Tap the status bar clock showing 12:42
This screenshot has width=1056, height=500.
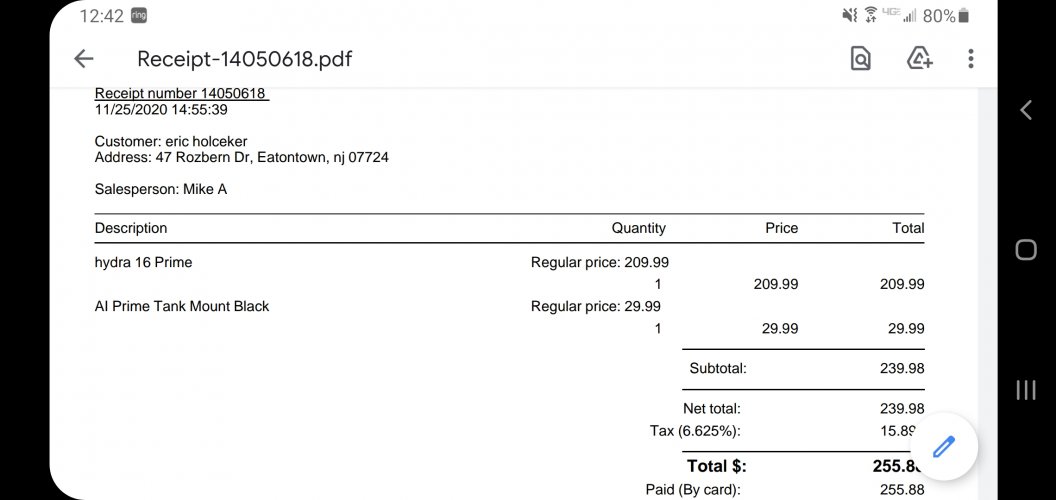pyautogui.click(x=102, y=15)
